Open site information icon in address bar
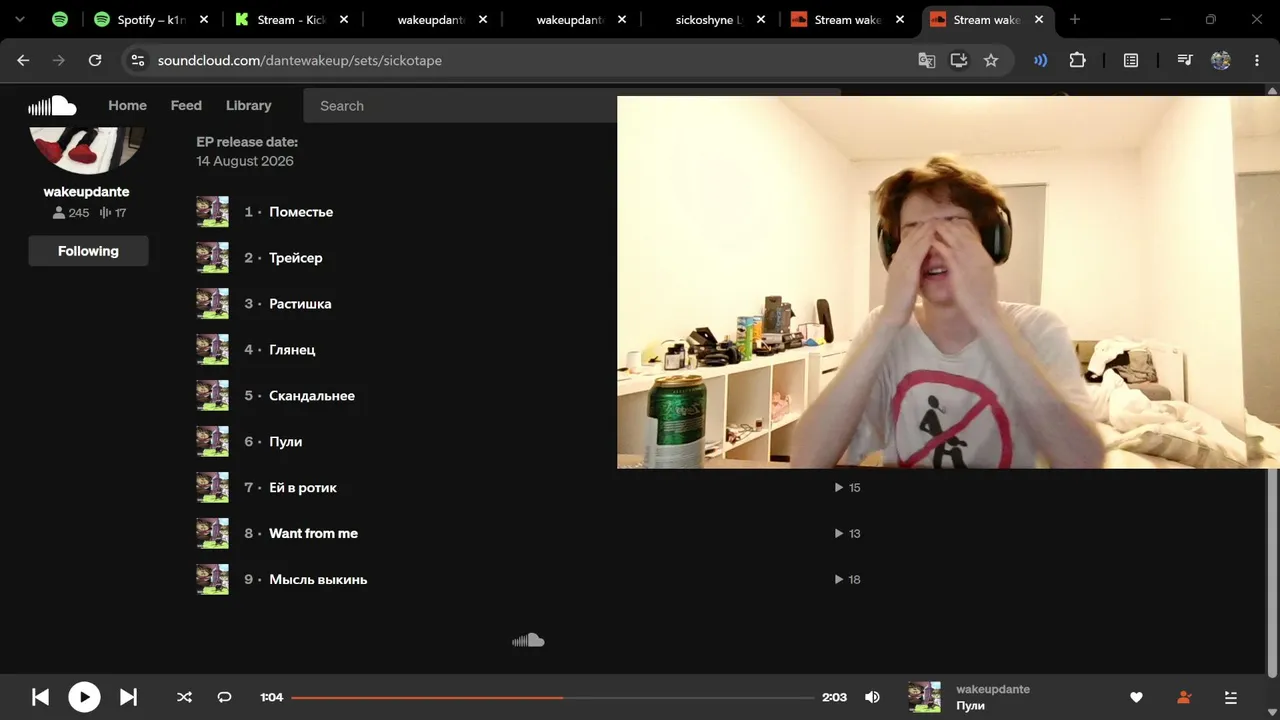This screenshot has width=1280, height=720. pyautogui.click(x=138, y=60)
